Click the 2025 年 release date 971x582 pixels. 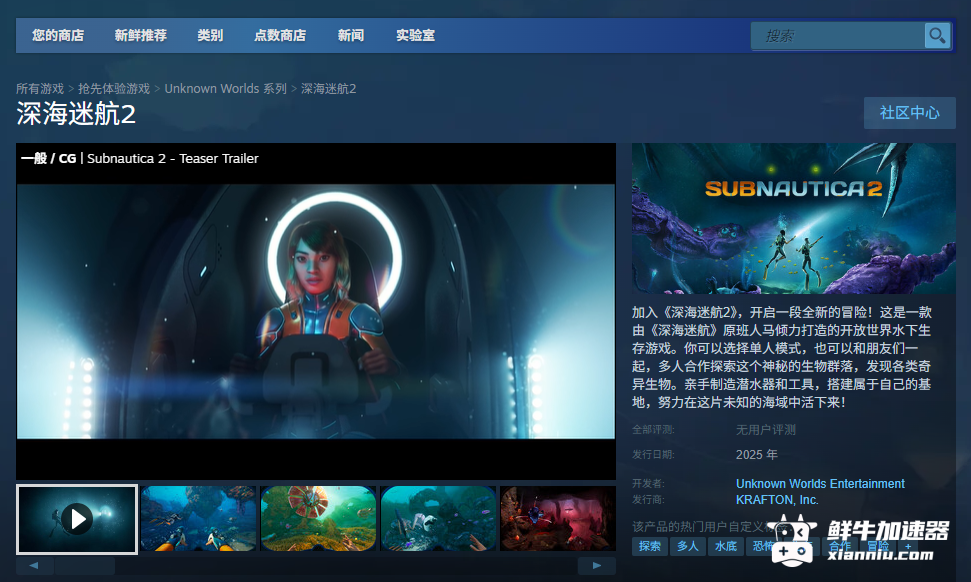[x=756, y=454]
